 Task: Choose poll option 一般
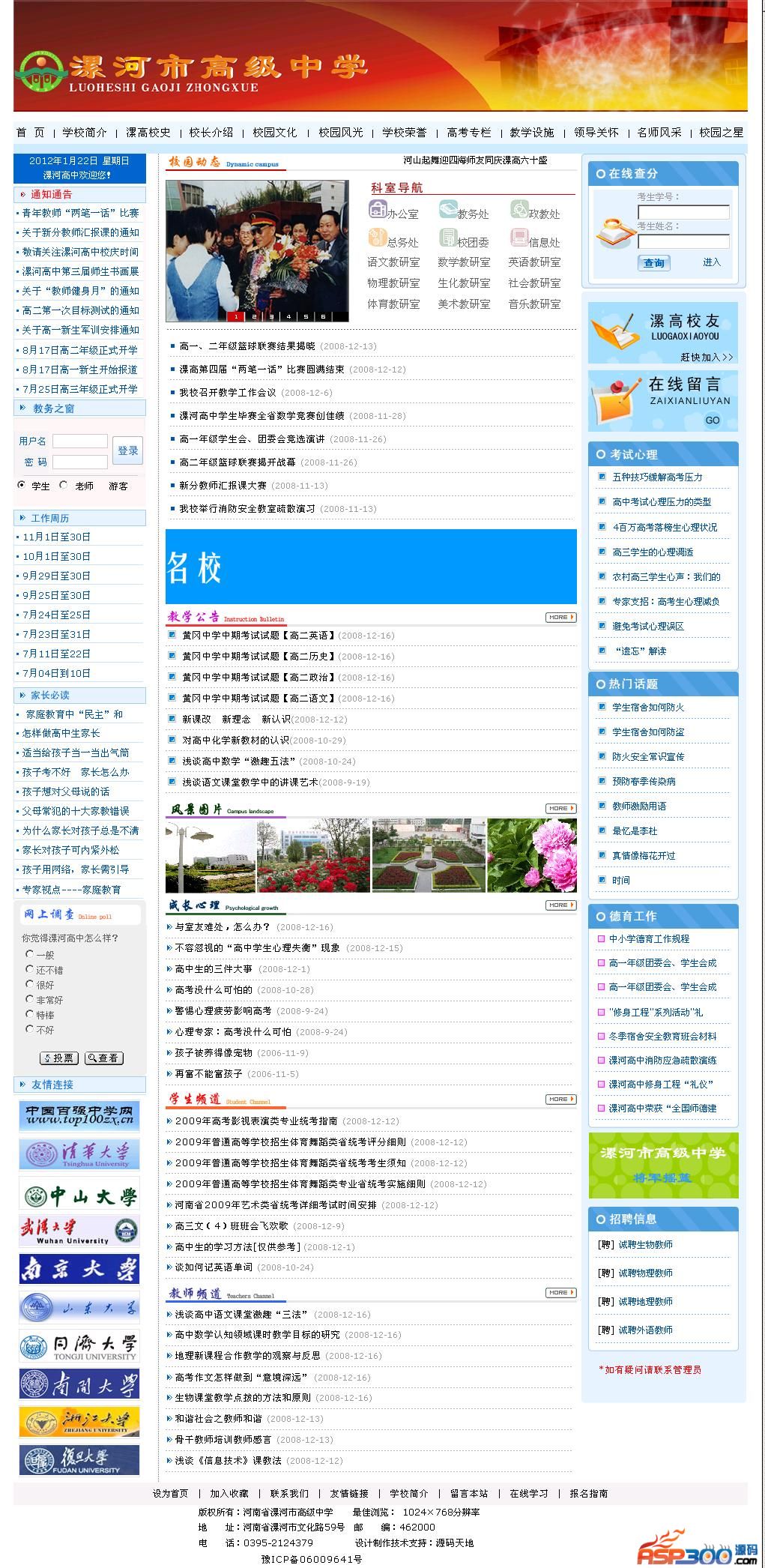(x=29, y=954)
